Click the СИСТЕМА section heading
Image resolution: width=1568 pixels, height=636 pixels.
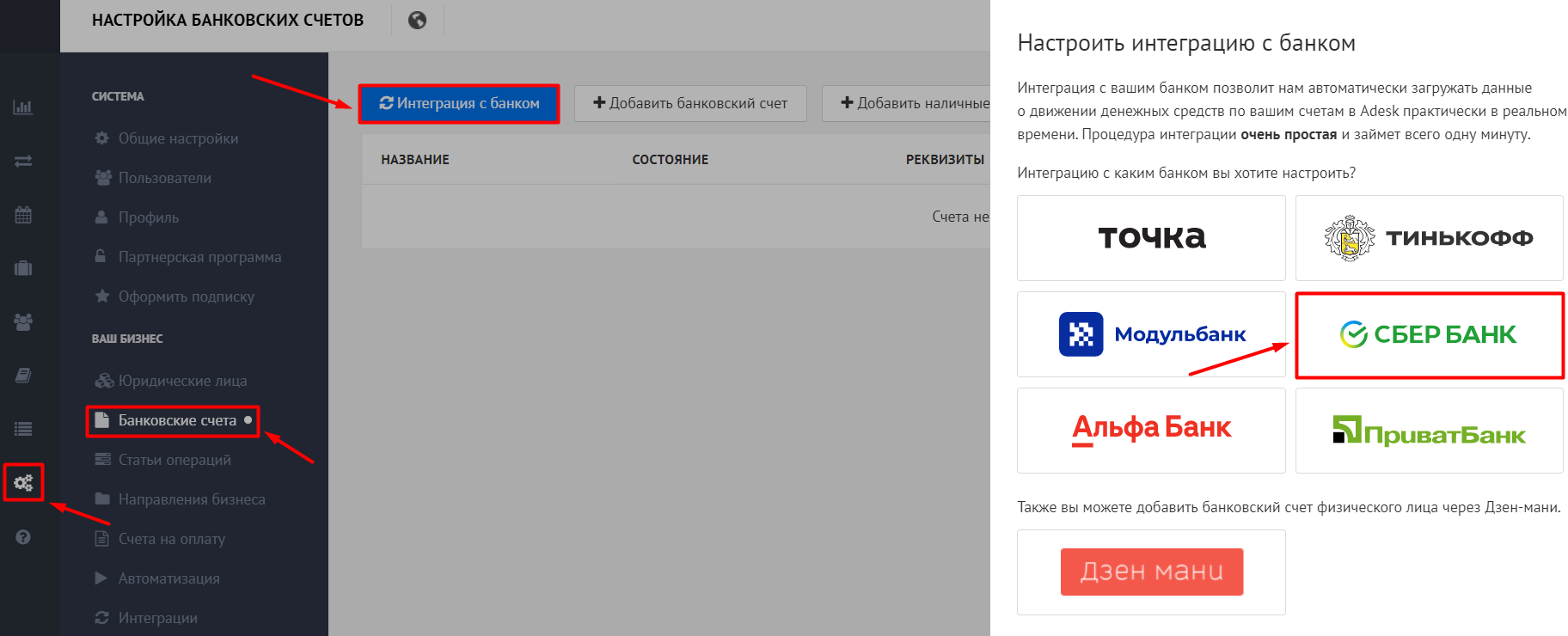[118, 96]
